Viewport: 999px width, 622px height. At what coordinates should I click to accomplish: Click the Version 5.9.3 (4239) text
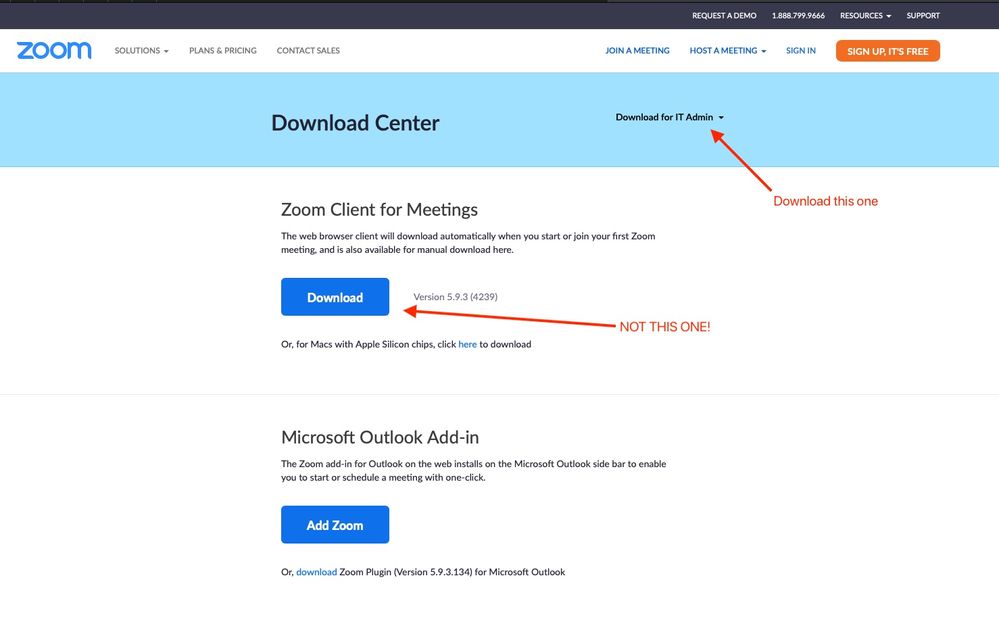pyautogui.click(x=456, y=297)
